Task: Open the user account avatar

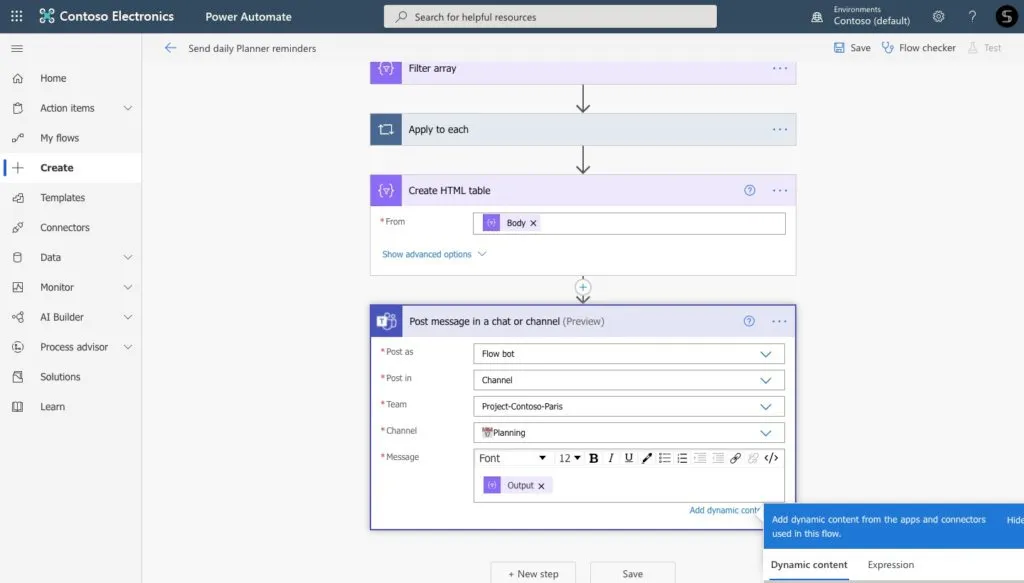Action: [x=1006, y=16]
